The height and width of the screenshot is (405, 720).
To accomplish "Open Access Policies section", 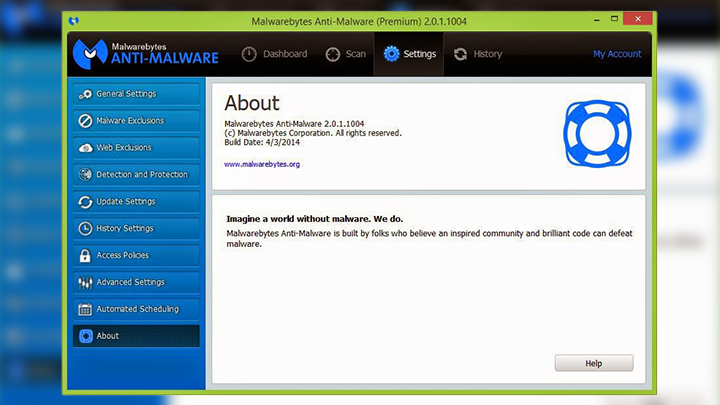I will [x=136, y=255].
